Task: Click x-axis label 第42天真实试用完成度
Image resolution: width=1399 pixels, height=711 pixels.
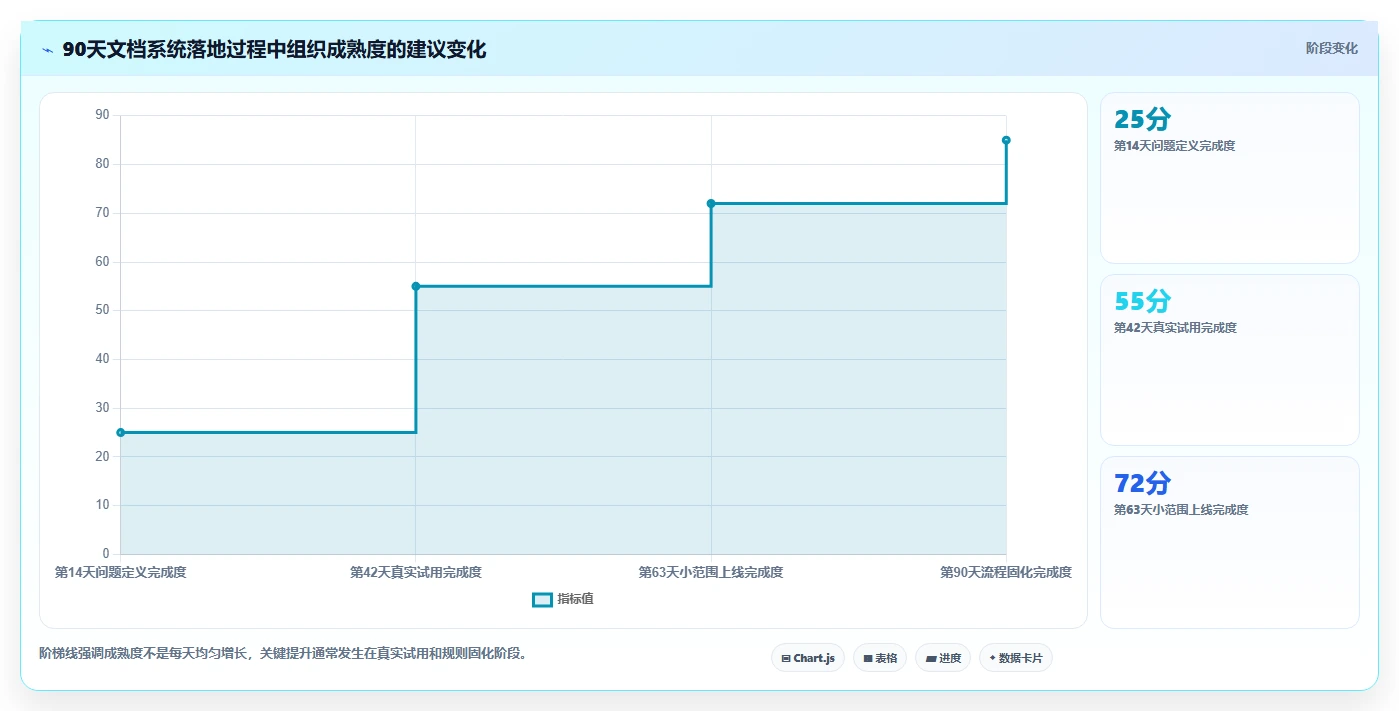Action: [x=416, y=573]
